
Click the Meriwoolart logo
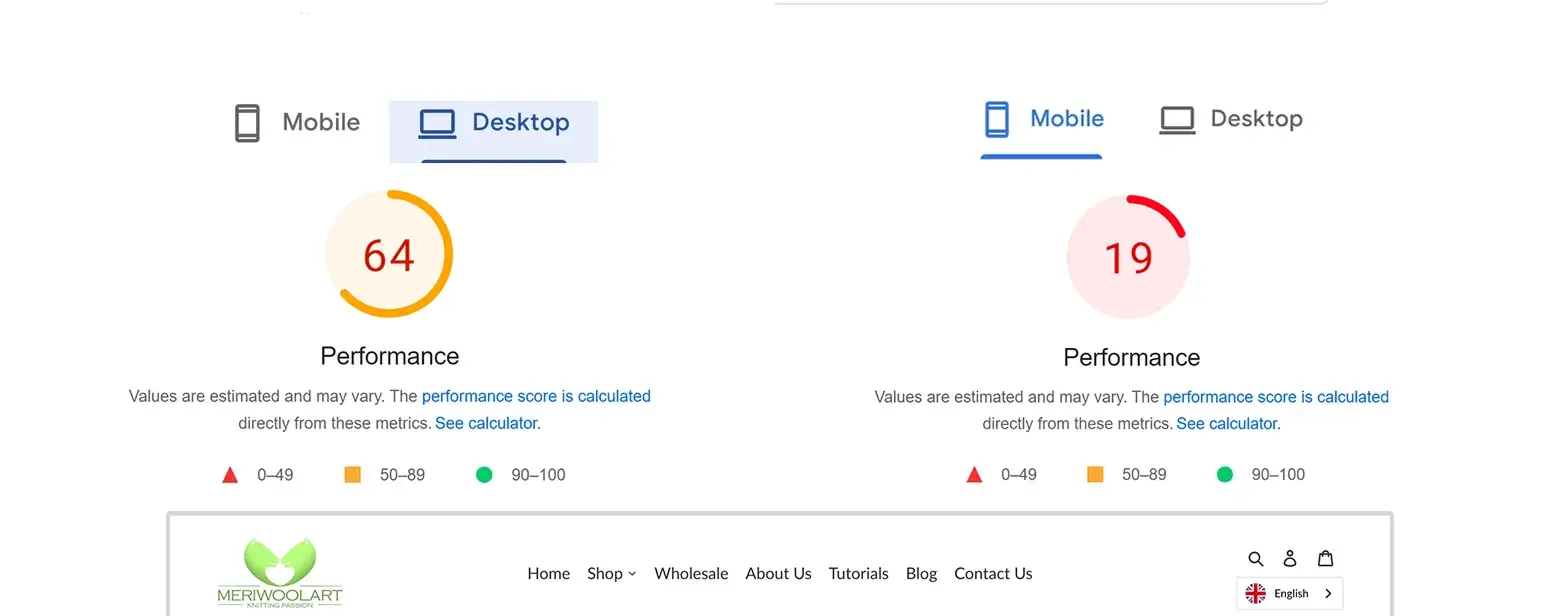point(280,574)
